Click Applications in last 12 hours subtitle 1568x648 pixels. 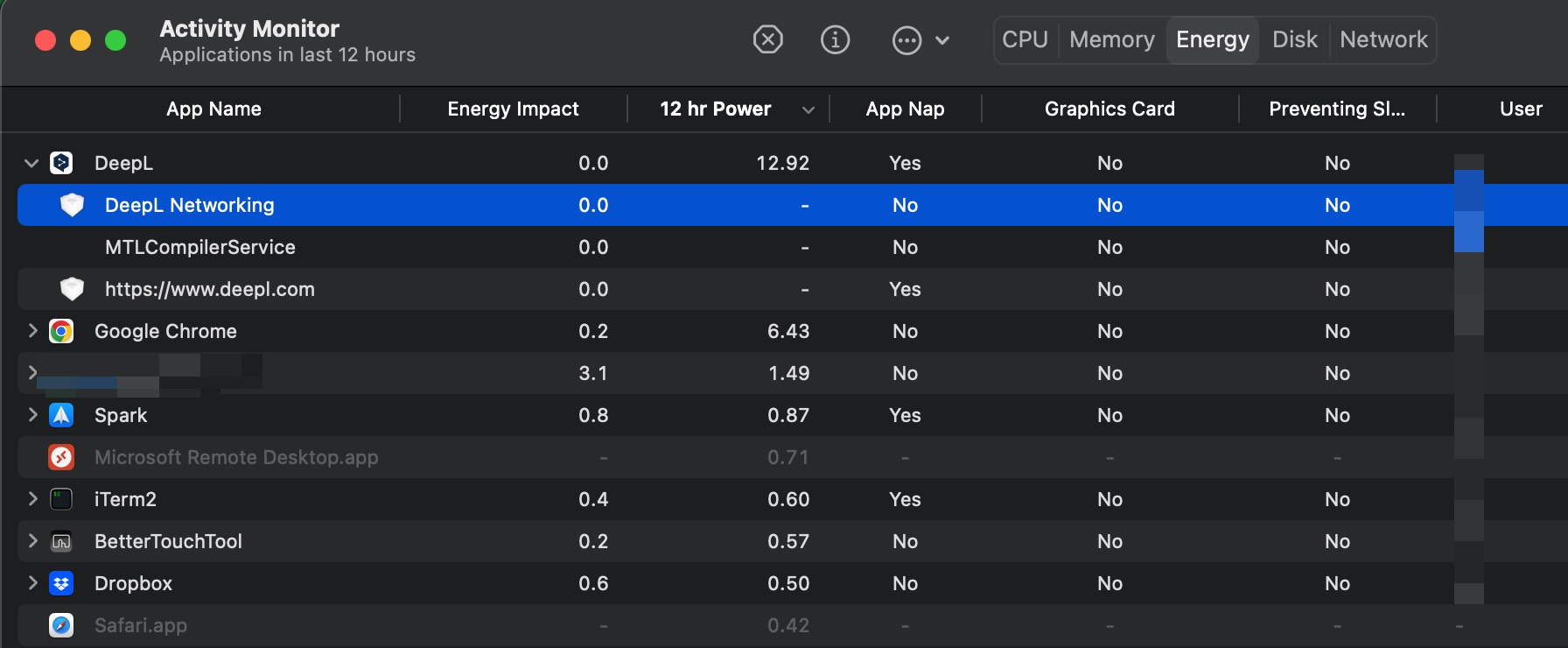[x=287, y=54]
